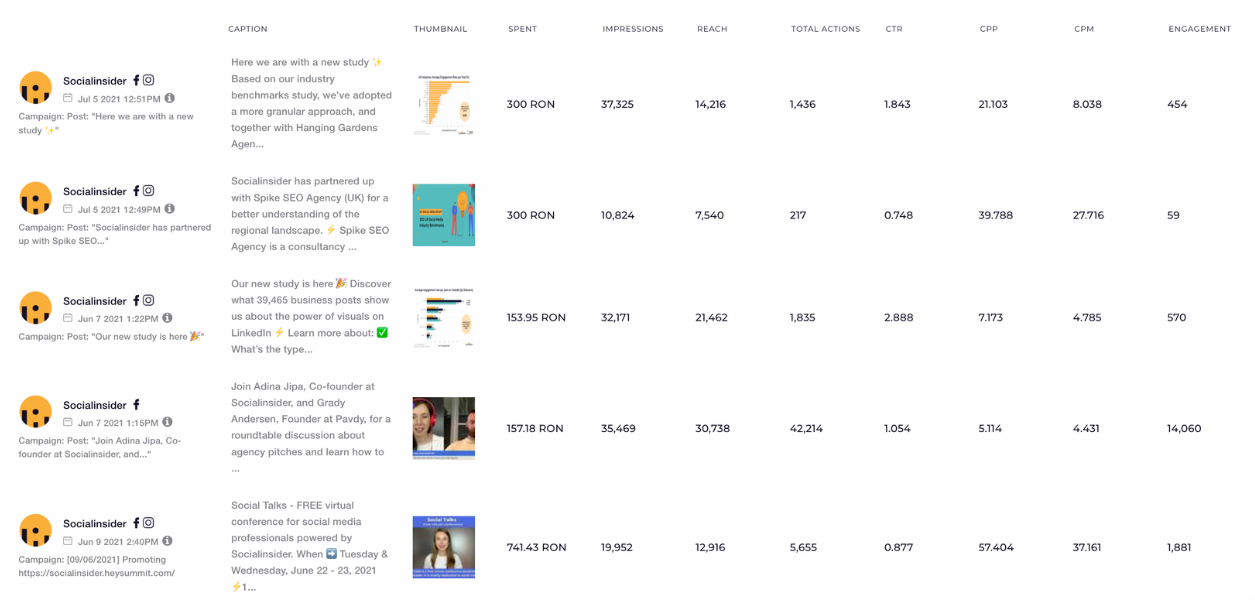Click Socialinsider avatar in Jun 9 2:40PM row
Image resolution: width=1255 pixels, height=613 pixels.
[36, 530]
